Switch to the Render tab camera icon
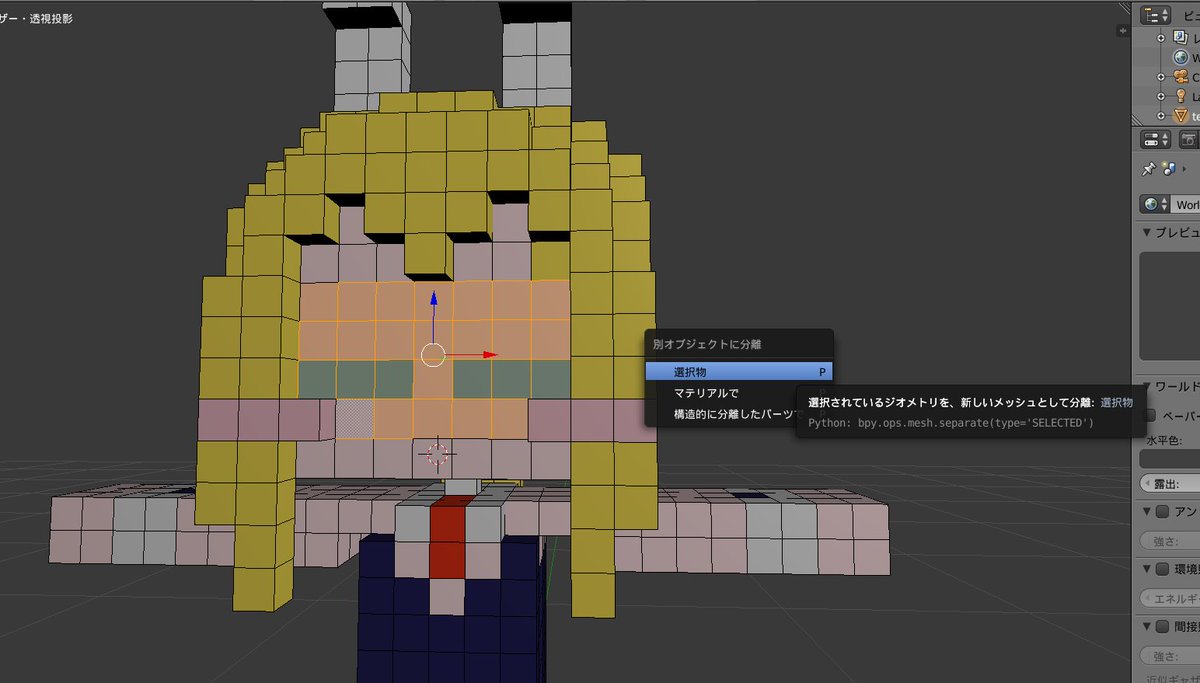The height and width of the screenshot is (683, 1200). coord(1189,140)
